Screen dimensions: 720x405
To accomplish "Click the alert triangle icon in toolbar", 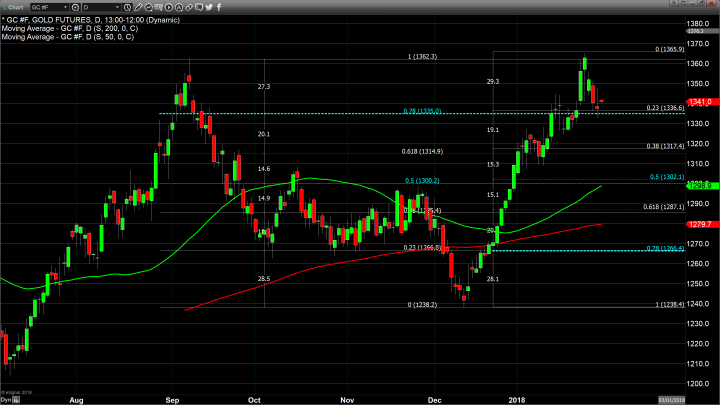I will point(179,7).
